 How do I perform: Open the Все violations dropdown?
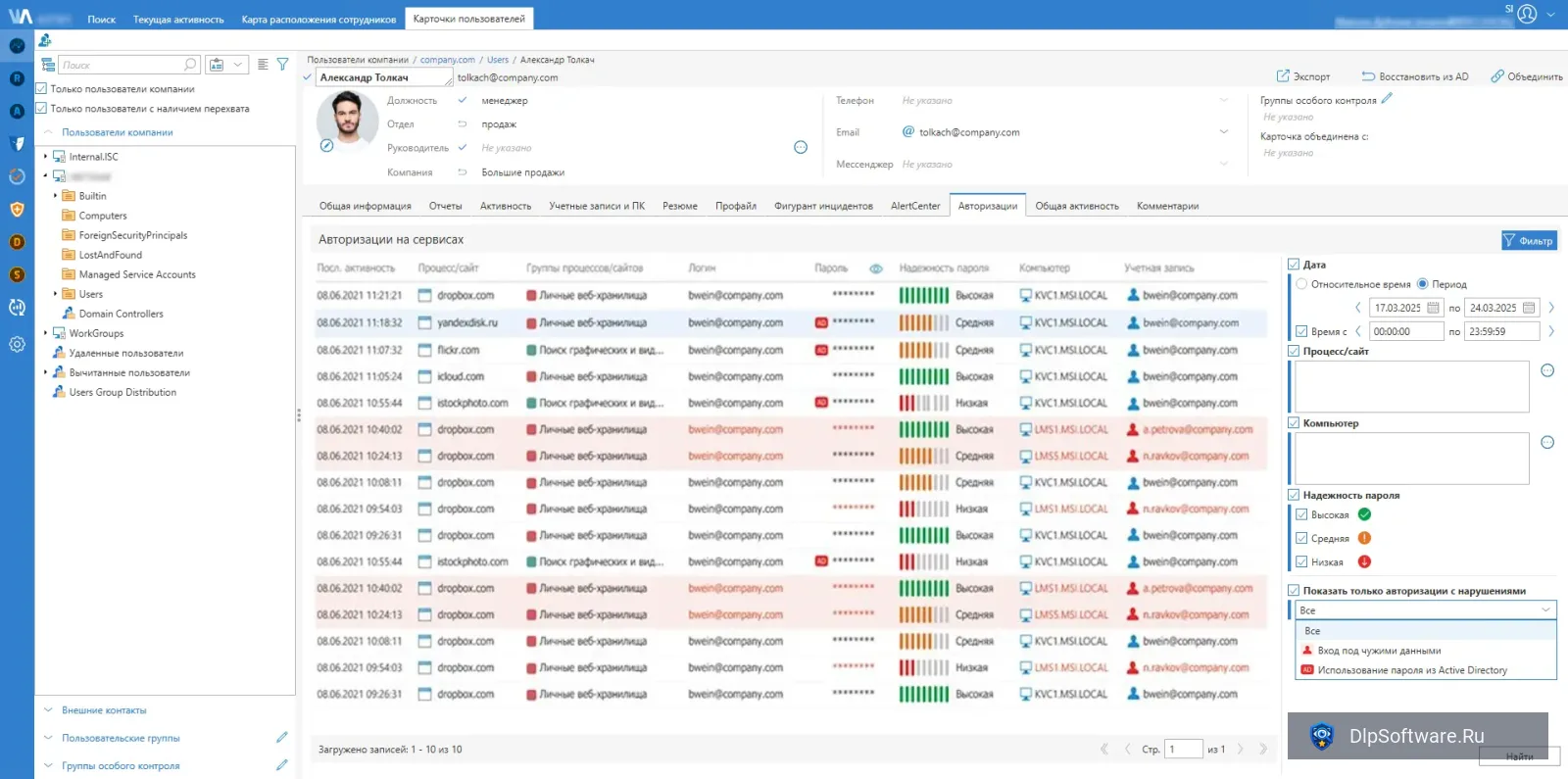[x=1425, y=609]
